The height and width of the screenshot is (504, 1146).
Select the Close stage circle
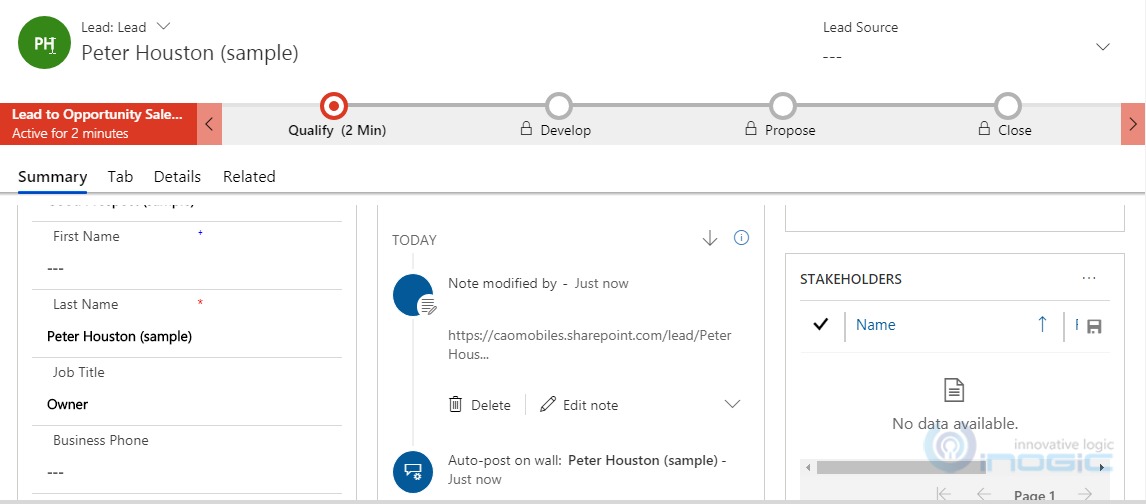coord(1008,106)
